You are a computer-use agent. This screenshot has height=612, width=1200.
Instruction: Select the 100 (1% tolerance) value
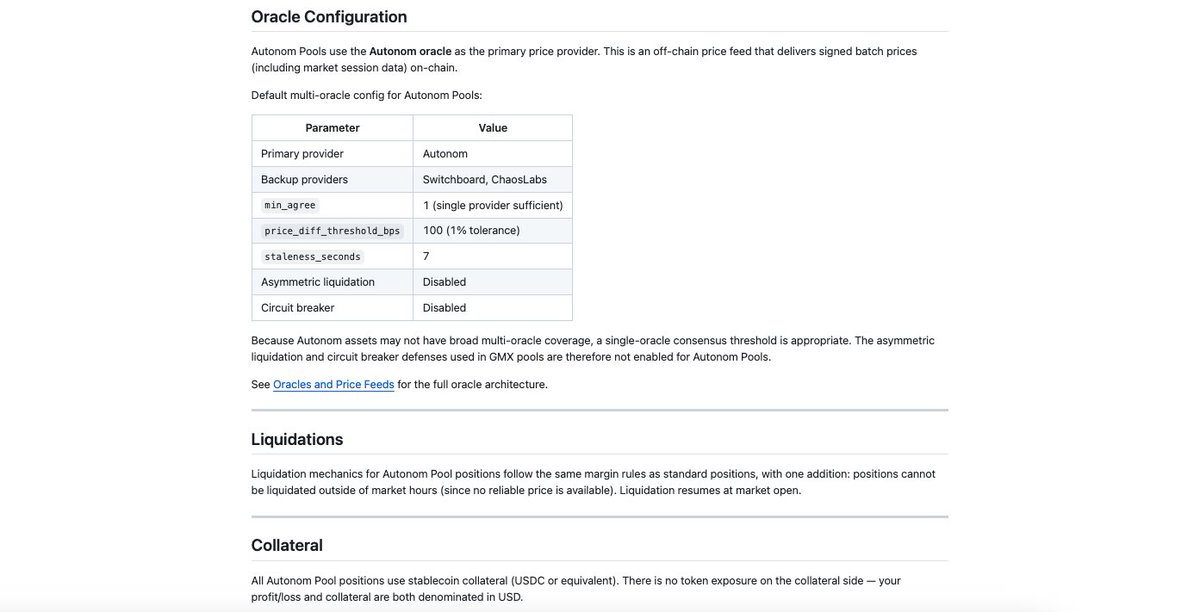tap(472, 230)
